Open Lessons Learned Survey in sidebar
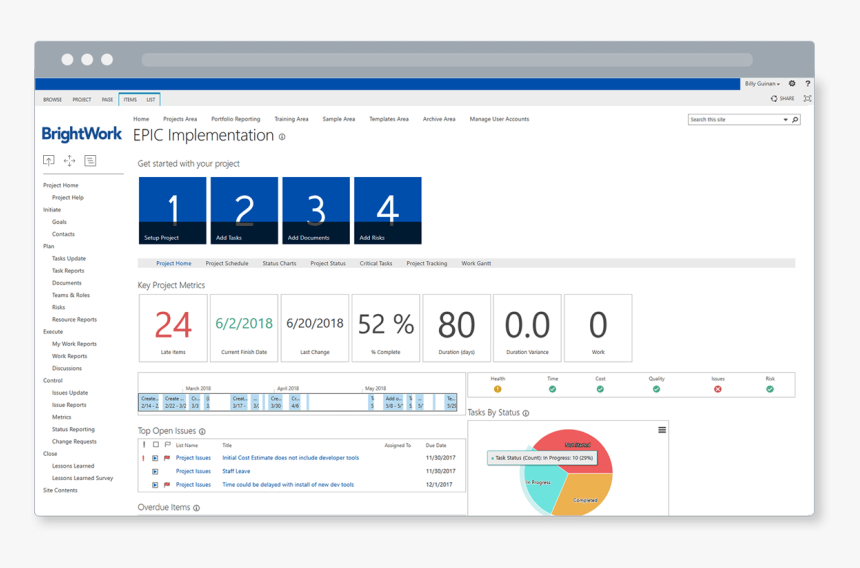The height and width of the screenshot is (568, 860). tap(83, 478)
